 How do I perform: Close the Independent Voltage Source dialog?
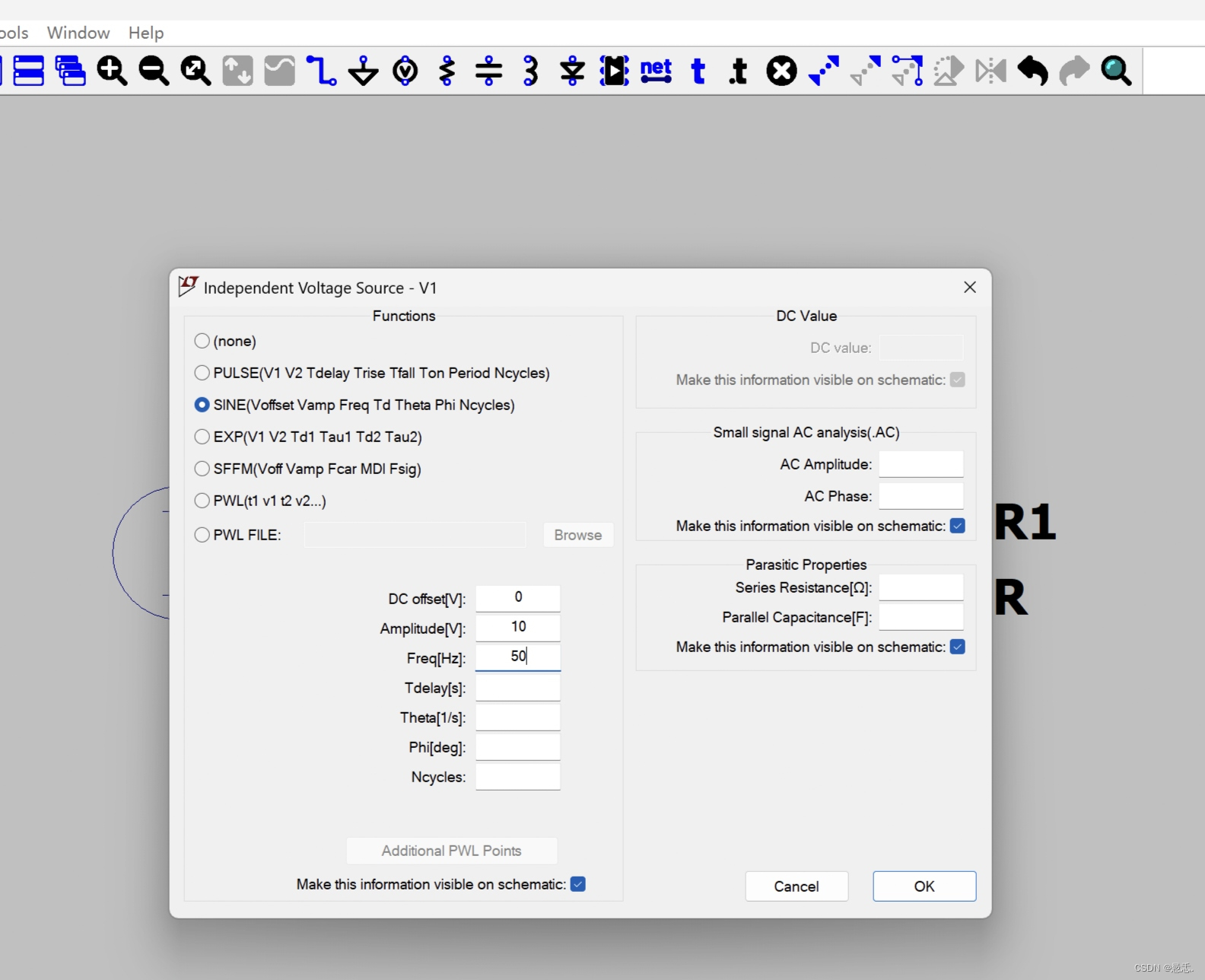[x=970, y=287]
